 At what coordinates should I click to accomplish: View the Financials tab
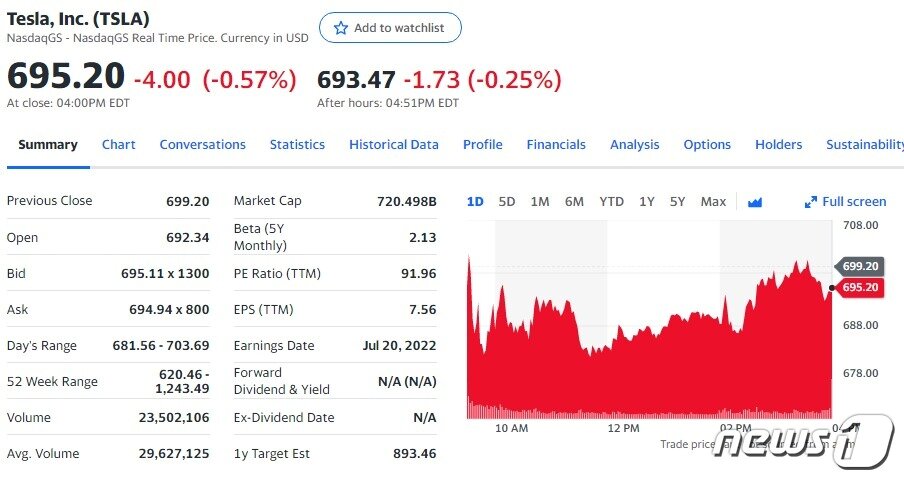point(556,145)
